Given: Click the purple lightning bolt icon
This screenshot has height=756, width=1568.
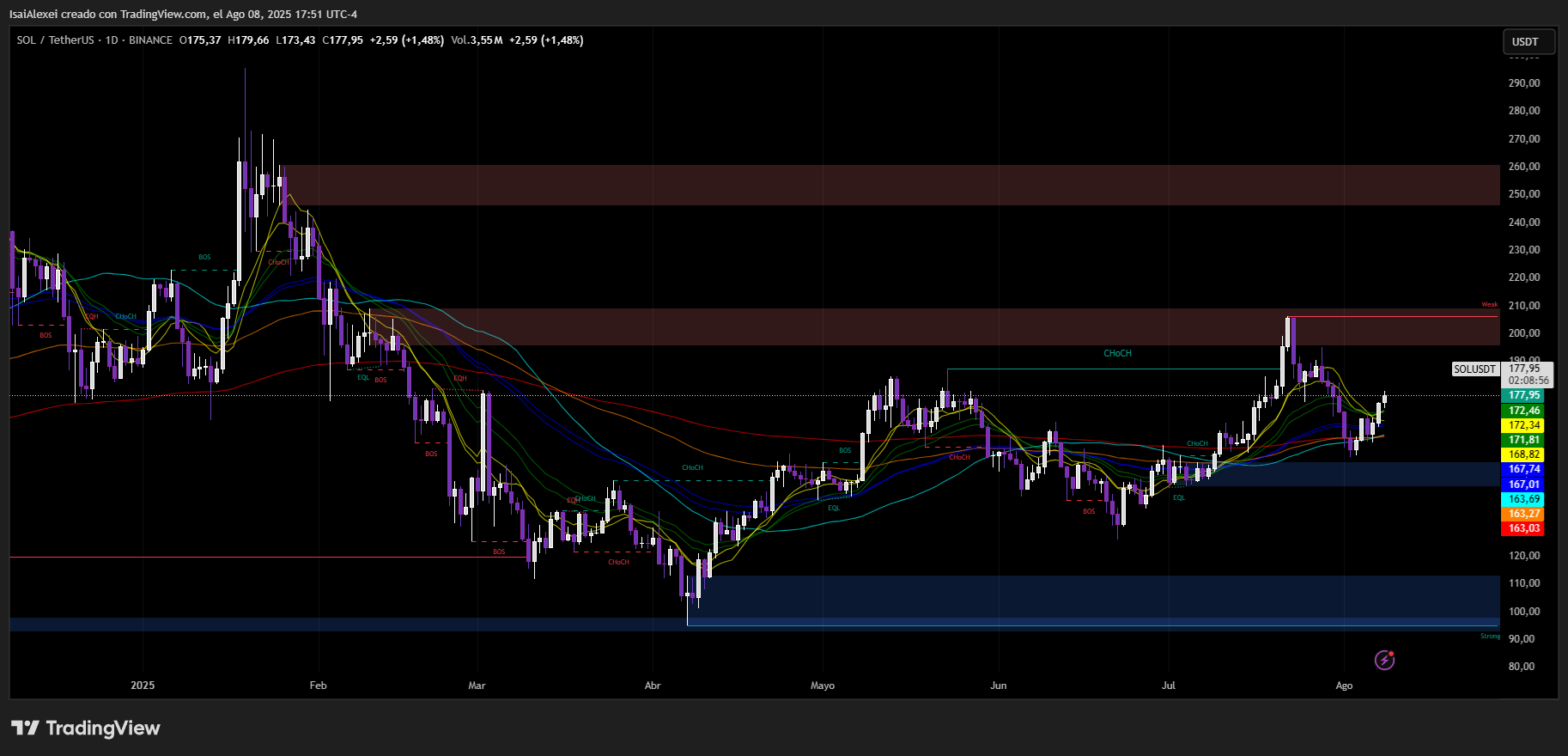Looking at the screenshot, I should (1384, 660).
